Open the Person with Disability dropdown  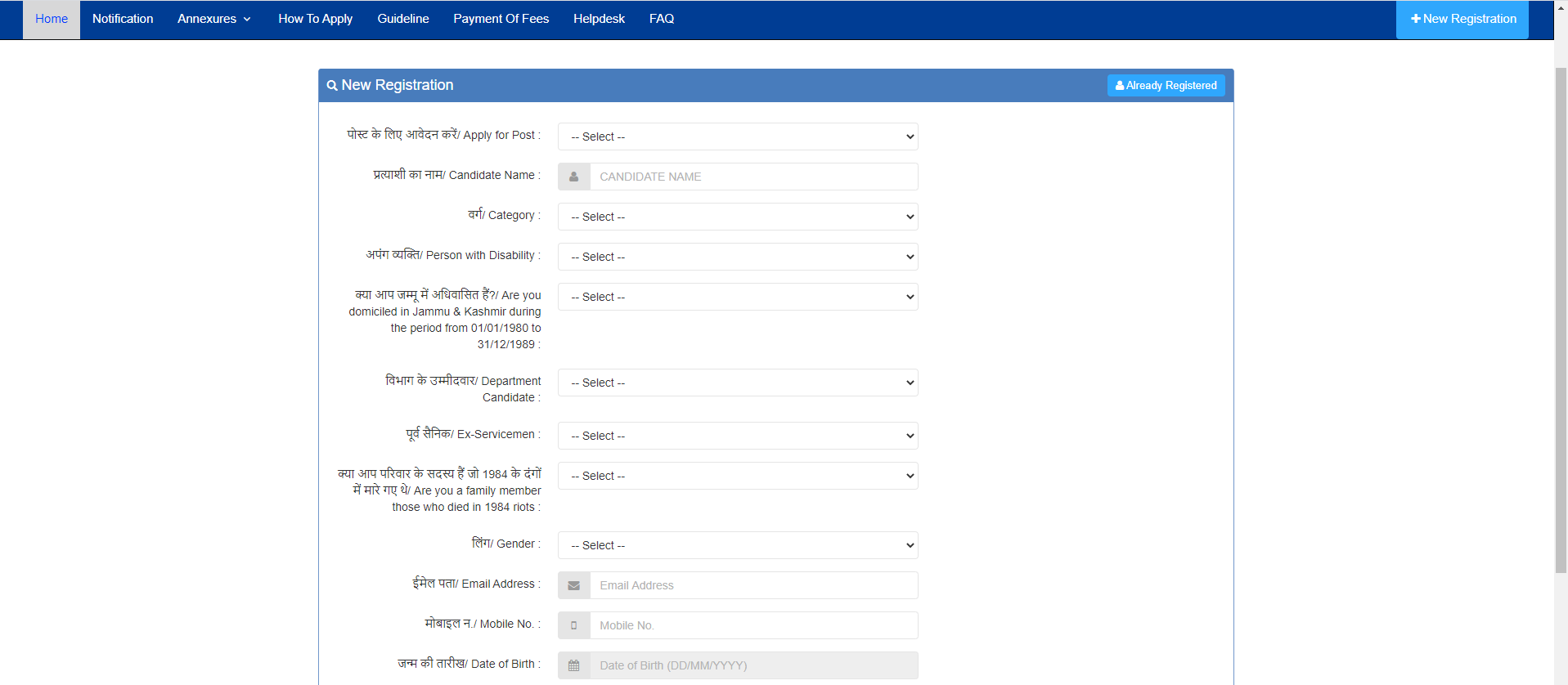tap(737, 257)
